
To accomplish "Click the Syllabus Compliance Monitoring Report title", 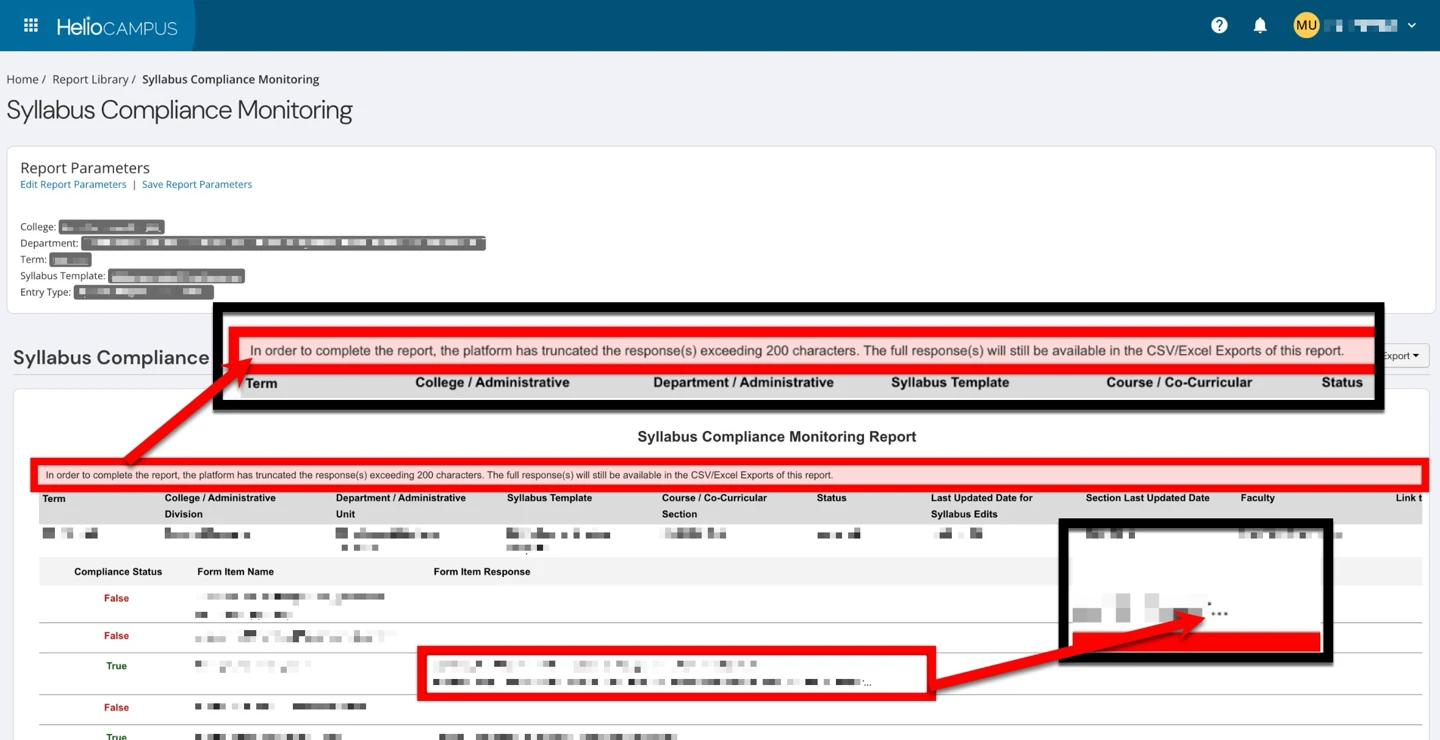I will click(776, 437).
